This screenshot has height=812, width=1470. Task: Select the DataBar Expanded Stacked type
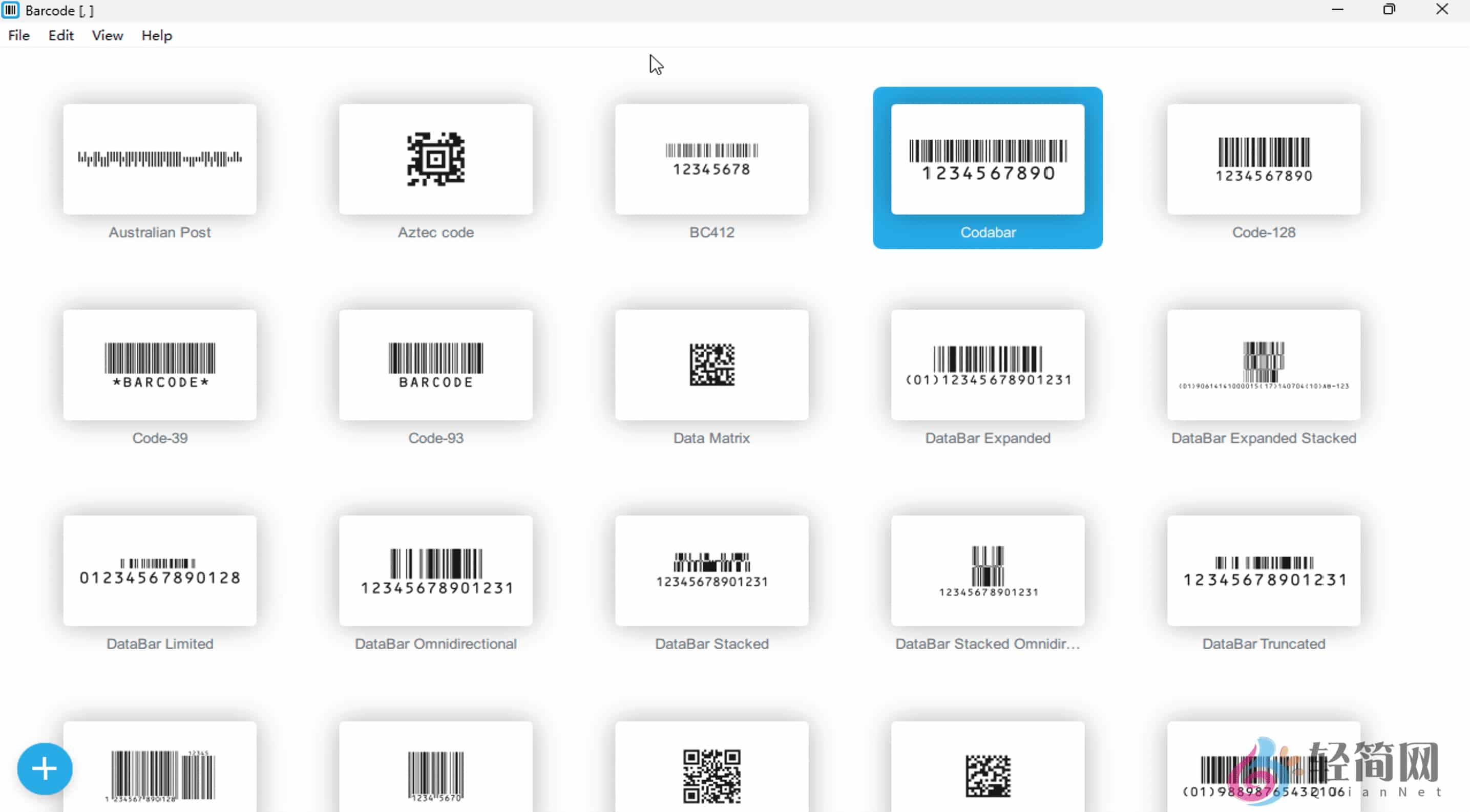tap(1264, 366)
